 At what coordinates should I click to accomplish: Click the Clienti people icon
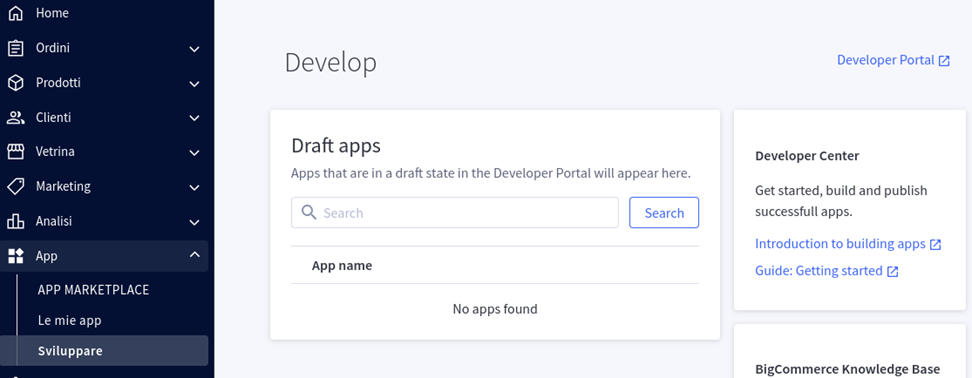coord(15,118)
